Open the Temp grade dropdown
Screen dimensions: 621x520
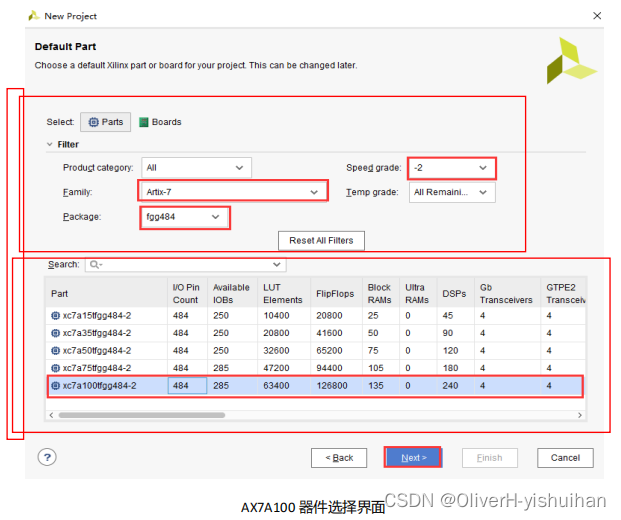point(452,192)
